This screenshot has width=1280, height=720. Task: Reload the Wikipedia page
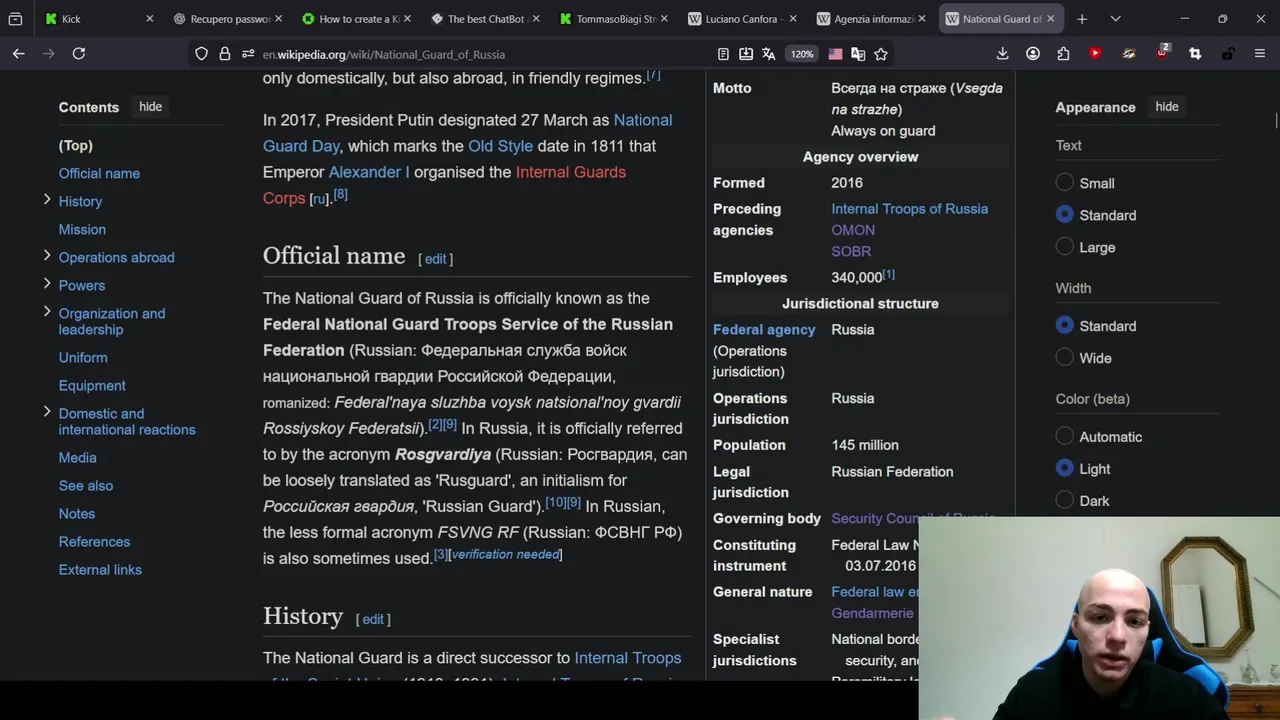(79, 54)
